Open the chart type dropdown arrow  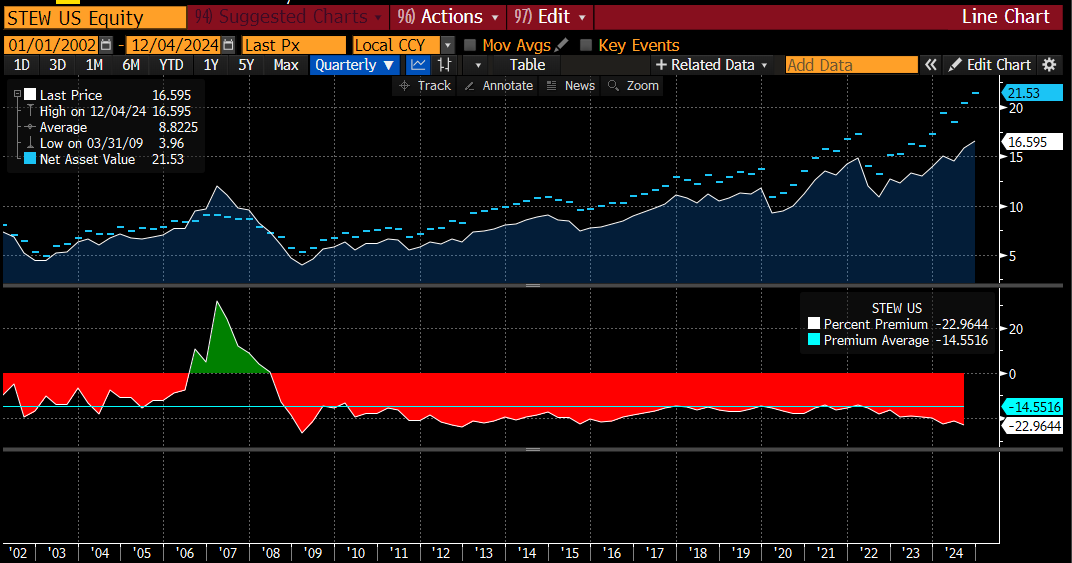click(478, 65)
